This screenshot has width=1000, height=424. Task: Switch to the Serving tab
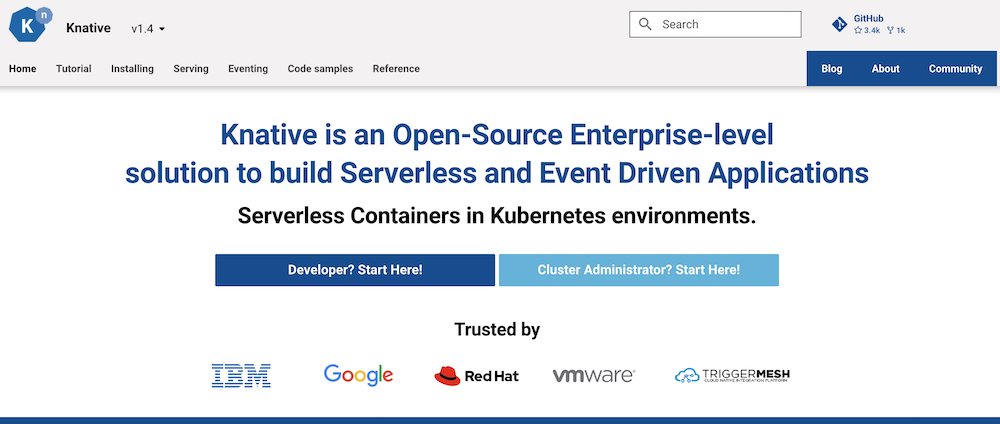tap(191, 69)
